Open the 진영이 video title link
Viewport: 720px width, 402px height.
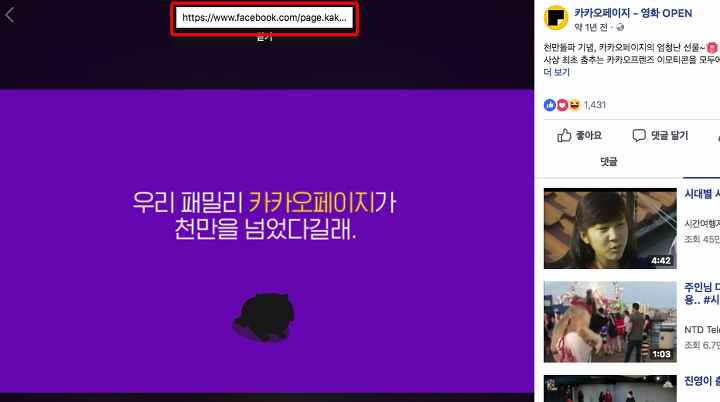click(702, 381)
